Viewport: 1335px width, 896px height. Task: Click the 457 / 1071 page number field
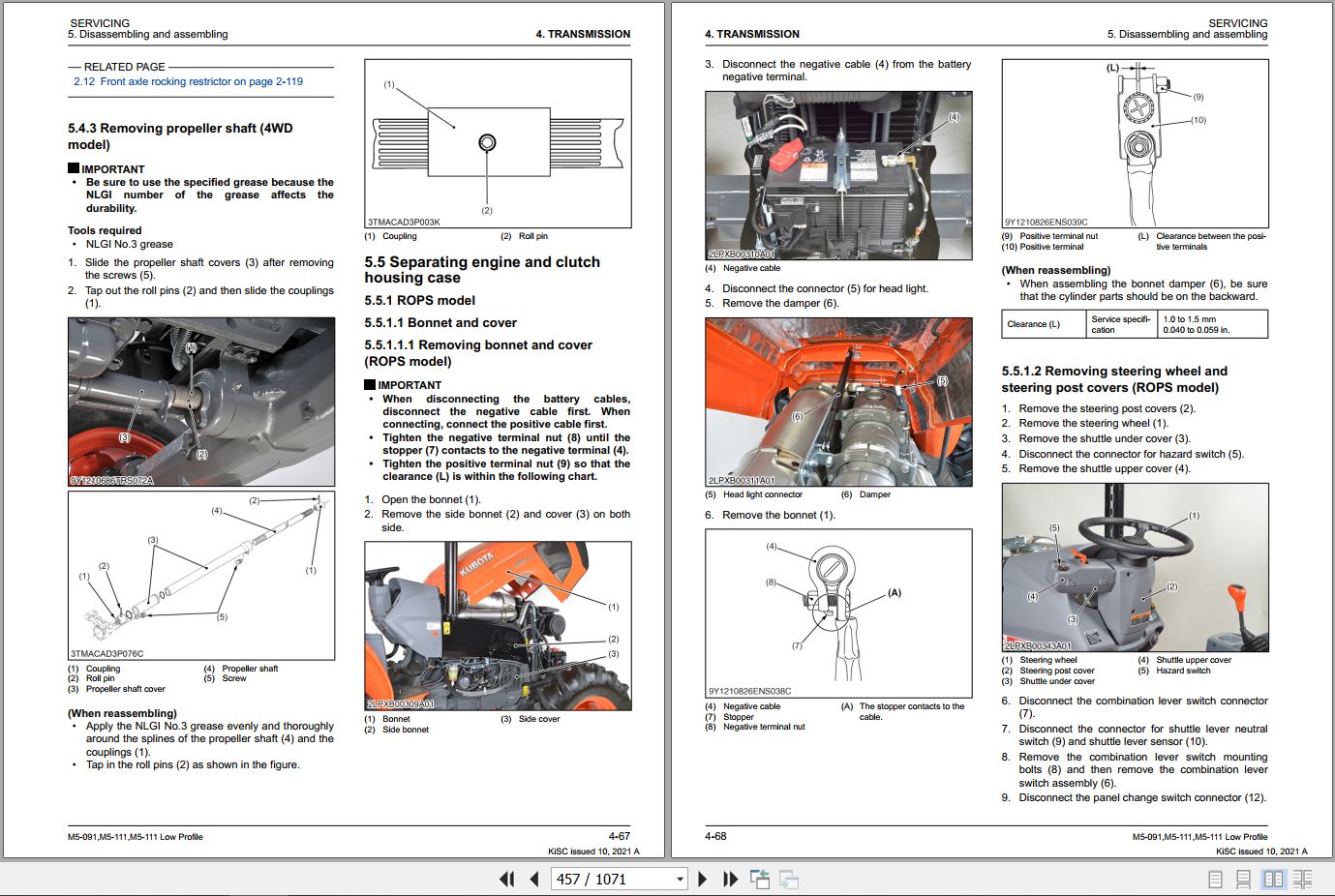coord(610,879)
